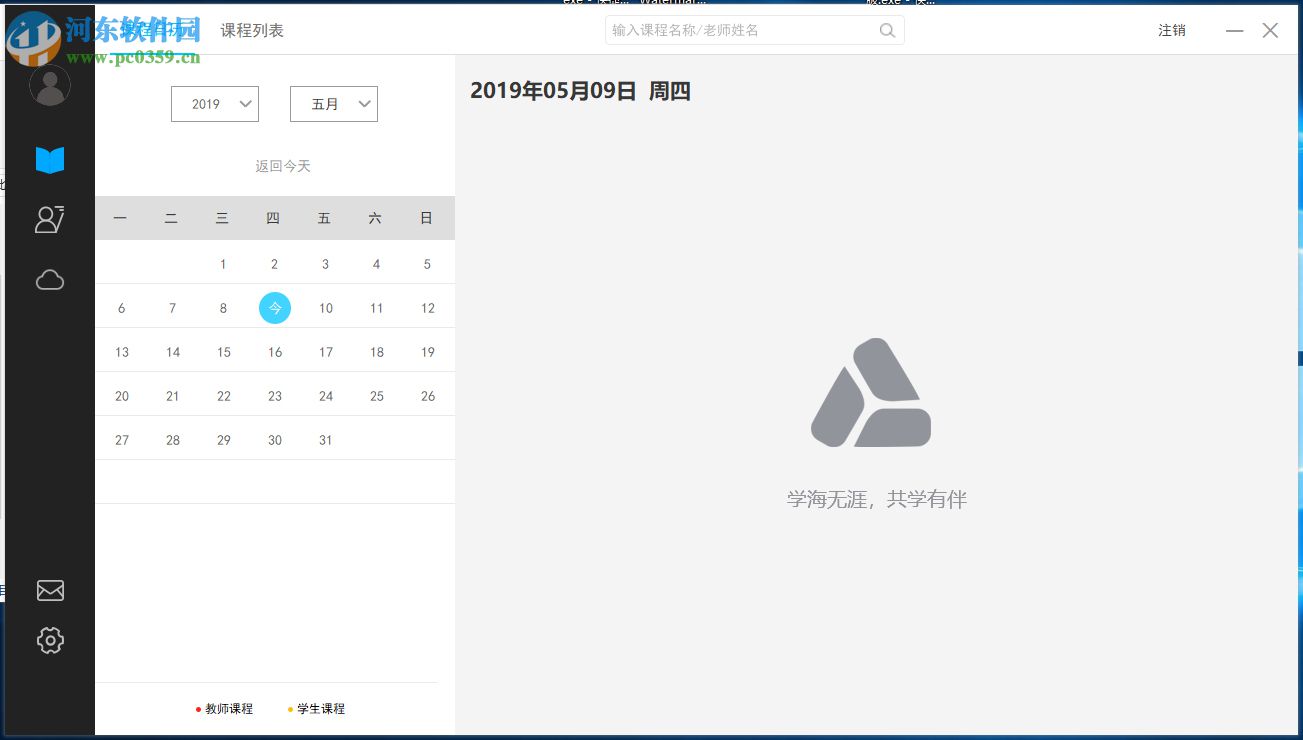Open the settings gear icon
The height and width of the screenshot is (740, 1303).
[50, 640]
